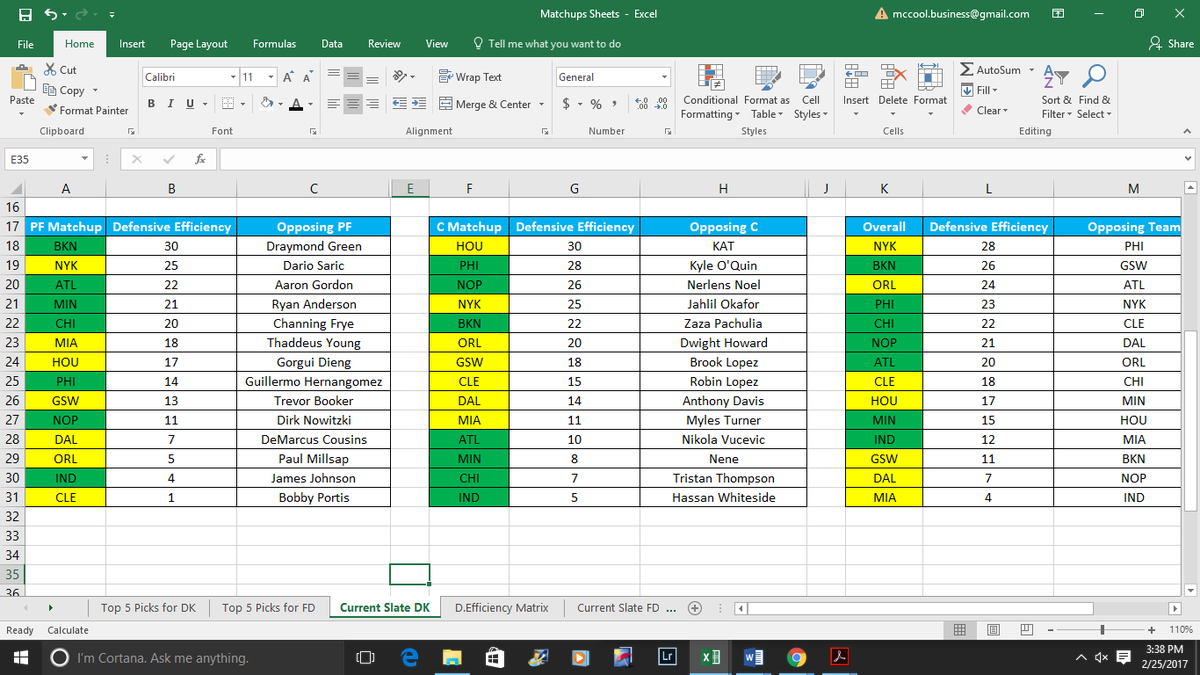Open the Find & Select magnifier menu
This screenshot has height=675, width=1200.
pyautogui.click(x=1094, y=91)
